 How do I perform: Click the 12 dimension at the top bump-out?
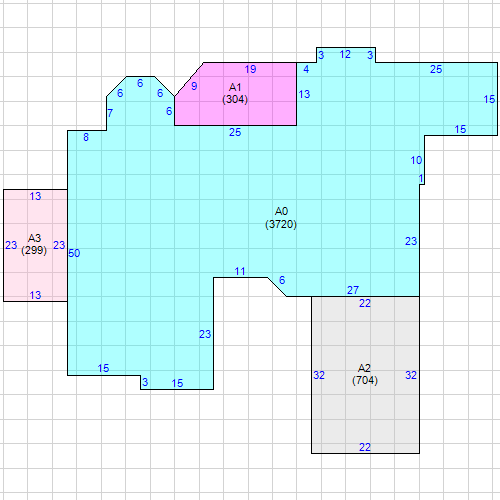[x=345, y=54]
